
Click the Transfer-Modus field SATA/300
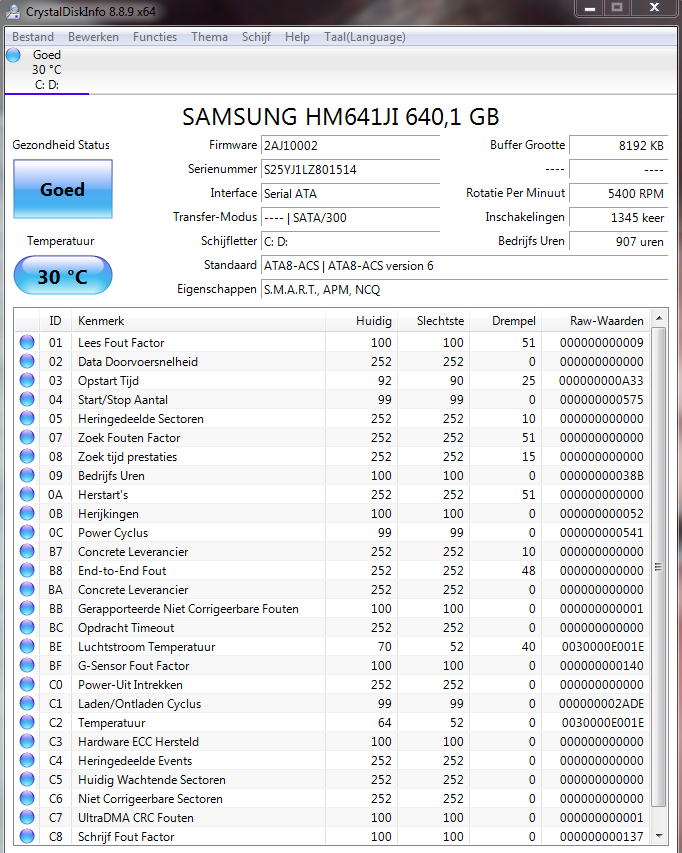[350, 218]
